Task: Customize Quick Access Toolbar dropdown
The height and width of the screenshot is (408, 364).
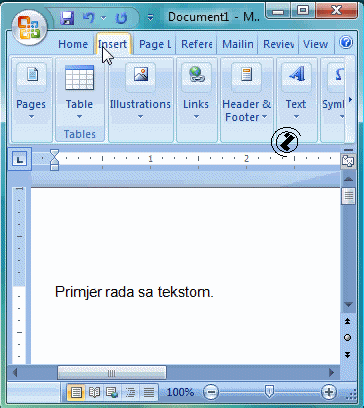Action: pos(151,18)
